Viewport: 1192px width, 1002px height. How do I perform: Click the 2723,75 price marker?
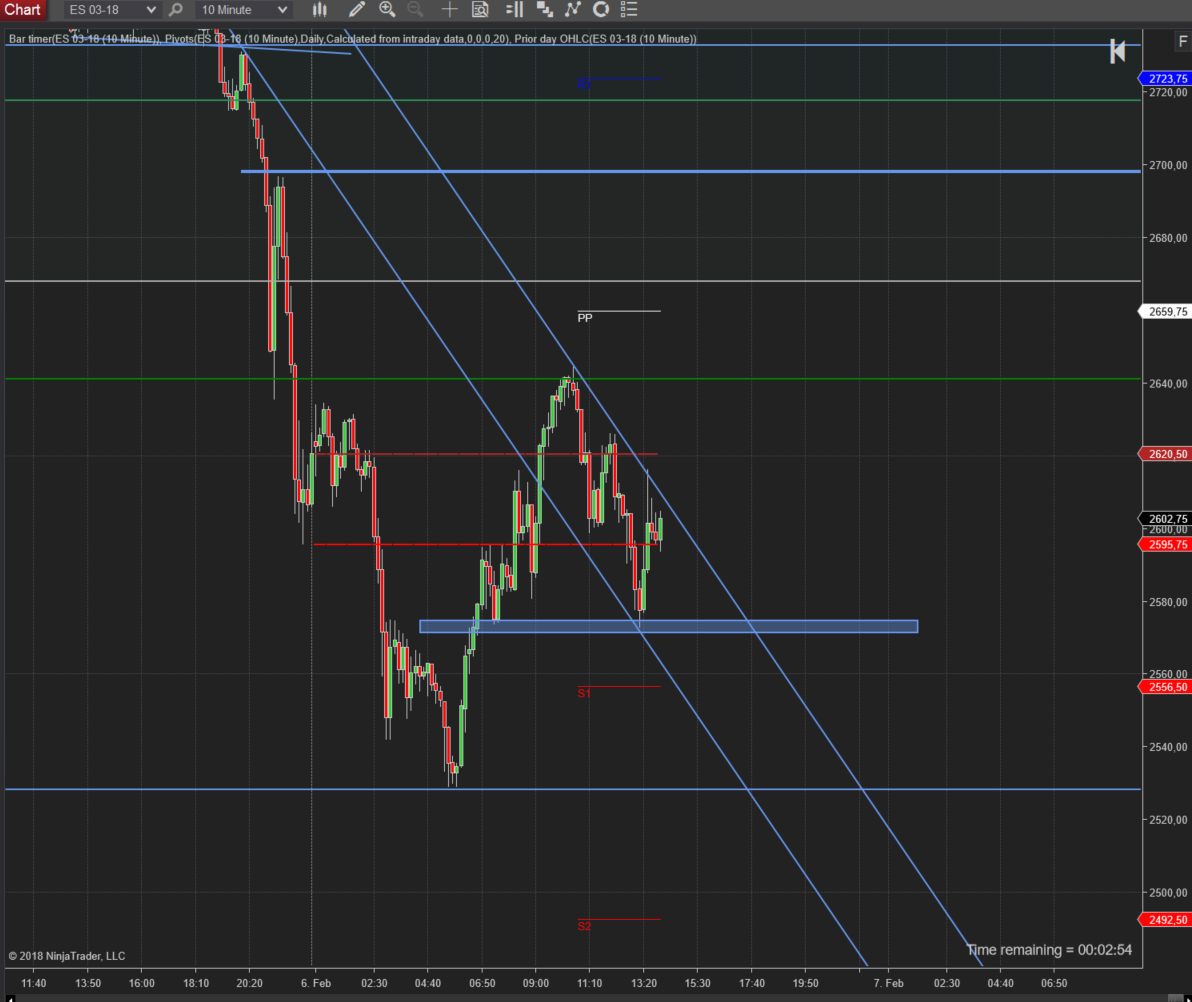click(x=1166, y=78)
